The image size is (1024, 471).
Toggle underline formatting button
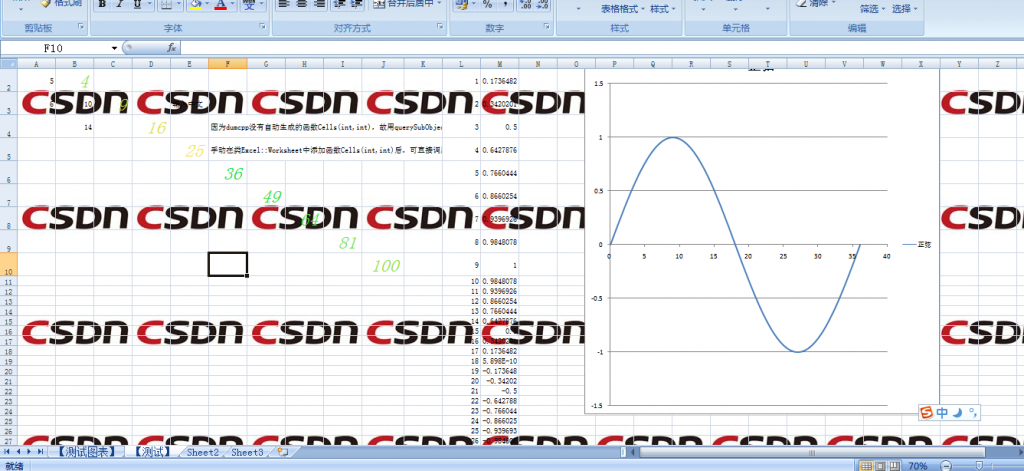136,5
